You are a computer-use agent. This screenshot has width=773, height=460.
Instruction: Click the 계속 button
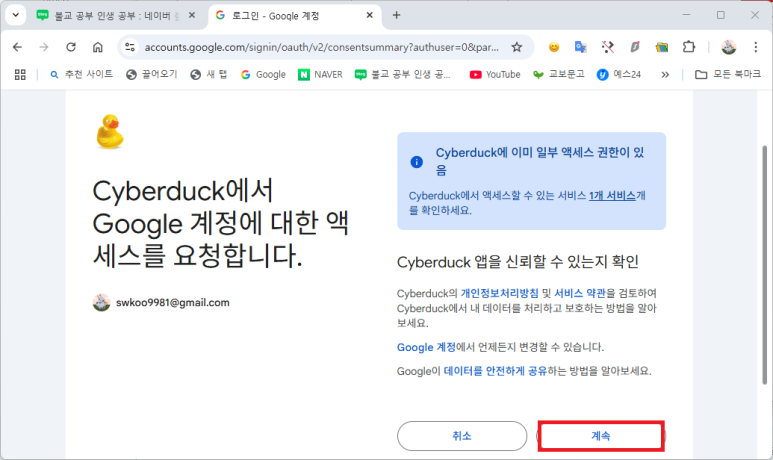point(601,436)
